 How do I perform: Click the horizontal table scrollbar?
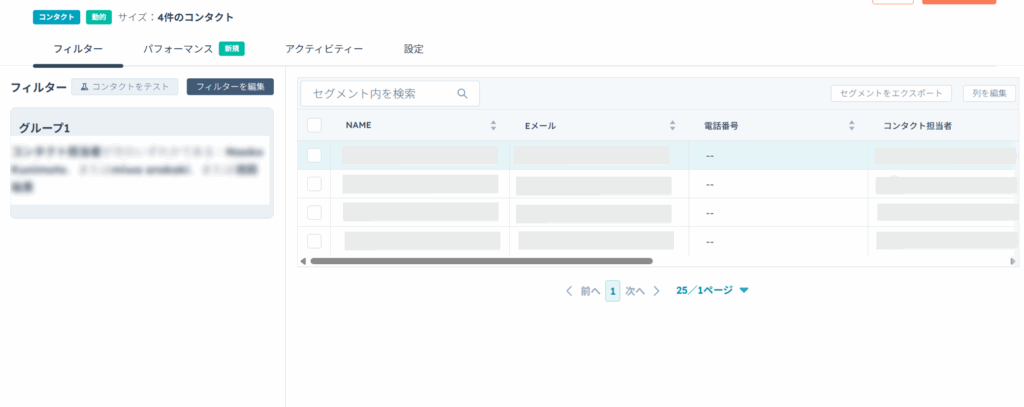480,261
